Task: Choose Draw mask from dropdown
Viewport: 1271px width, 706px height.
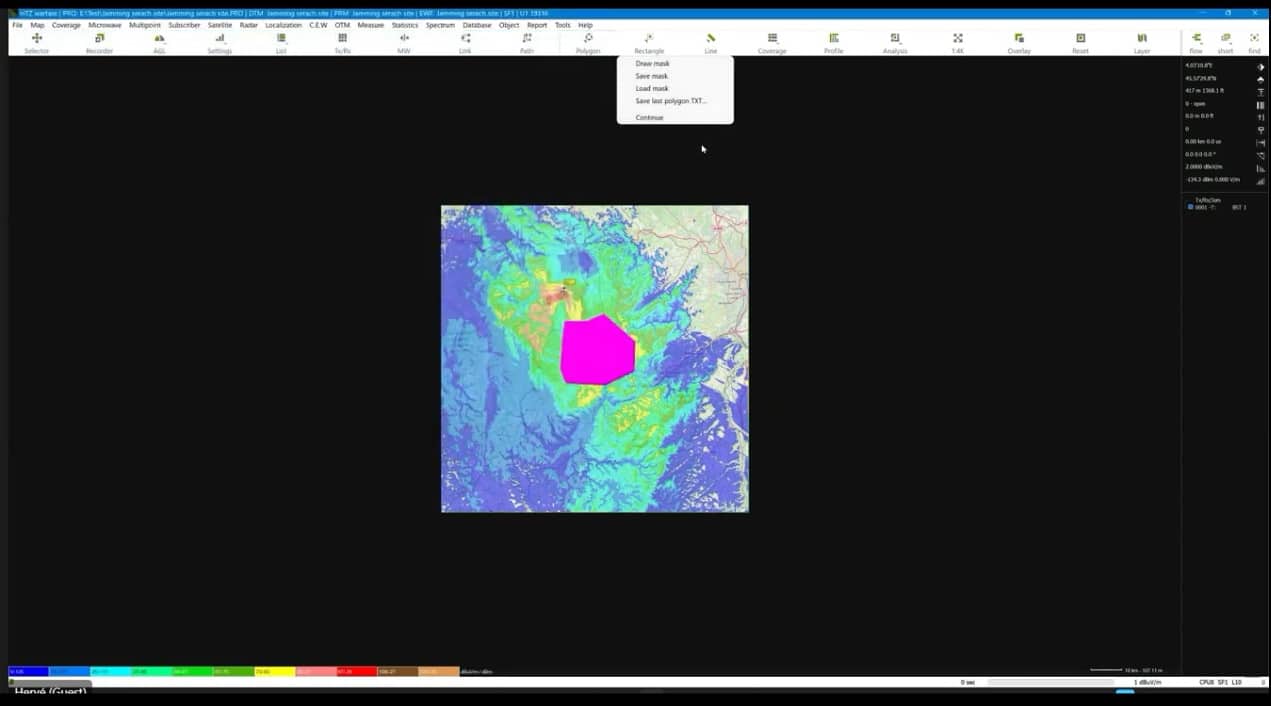Action: pos(652,64)
